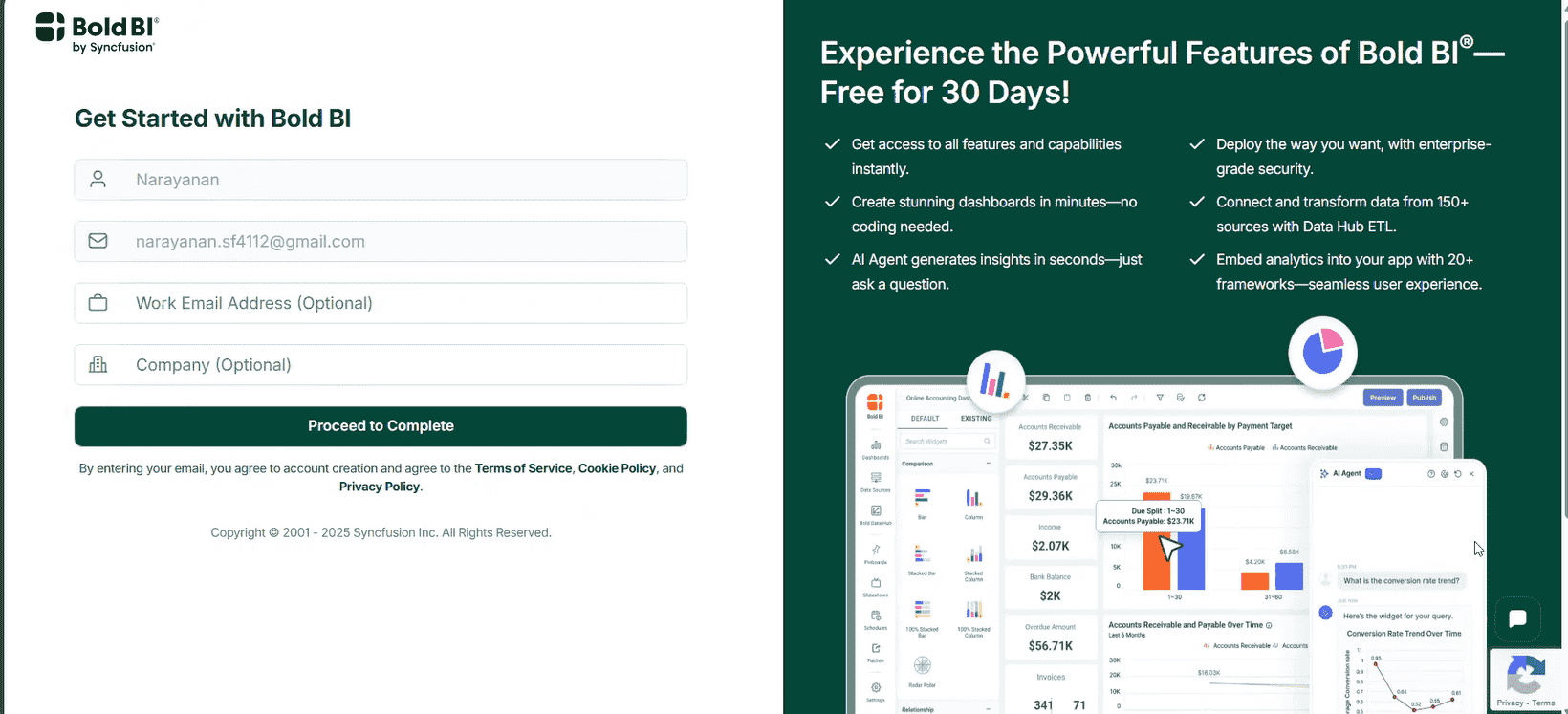Click the Narayanan name input field
Image resolution: width=1568 pixels, height=714 pixels.
pyautogui.click(x=381, y=180)
